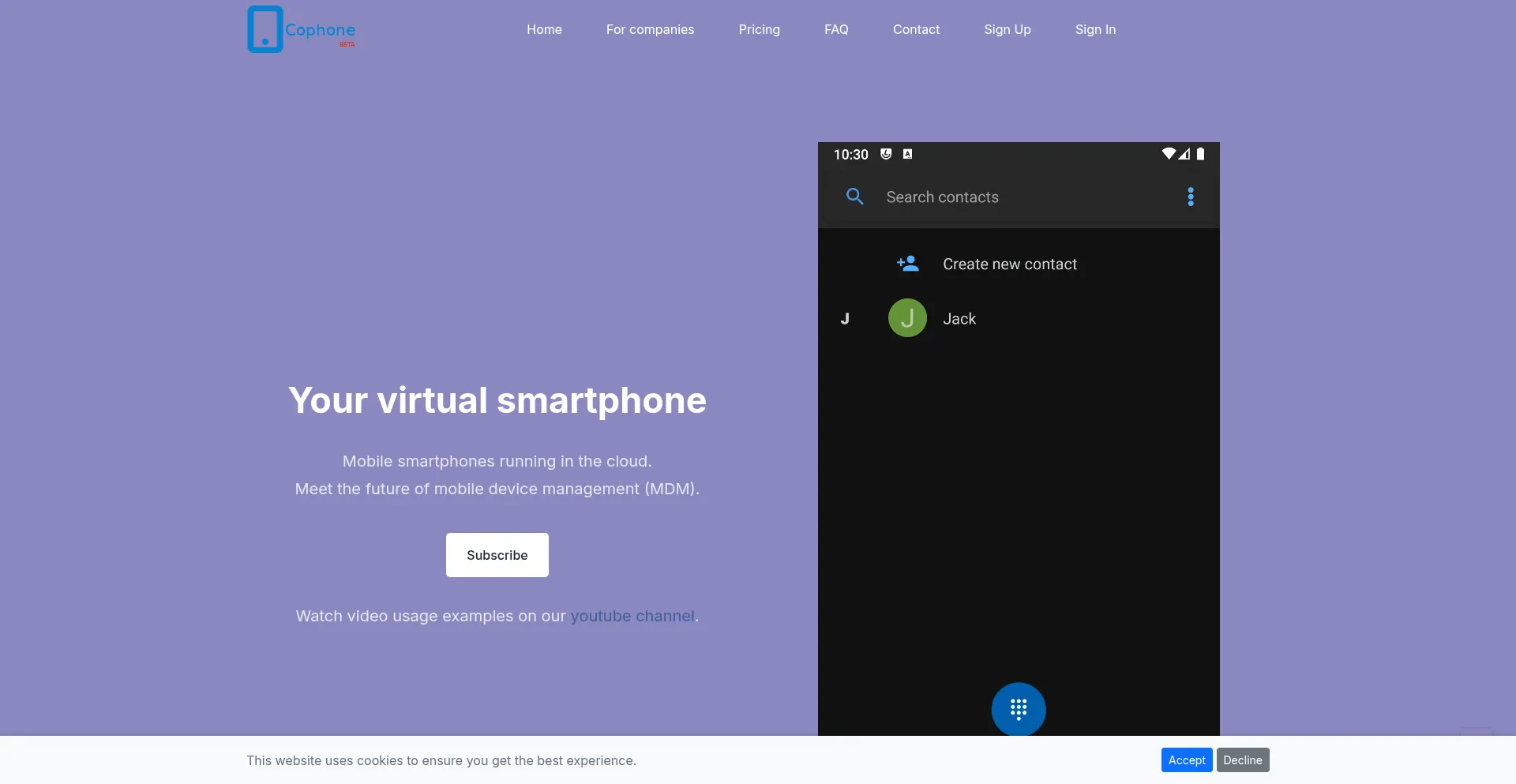The height and width of the screenshot is (784, 1516).
Task: Navigate to the FAQ section
Action: pos(836,29)
